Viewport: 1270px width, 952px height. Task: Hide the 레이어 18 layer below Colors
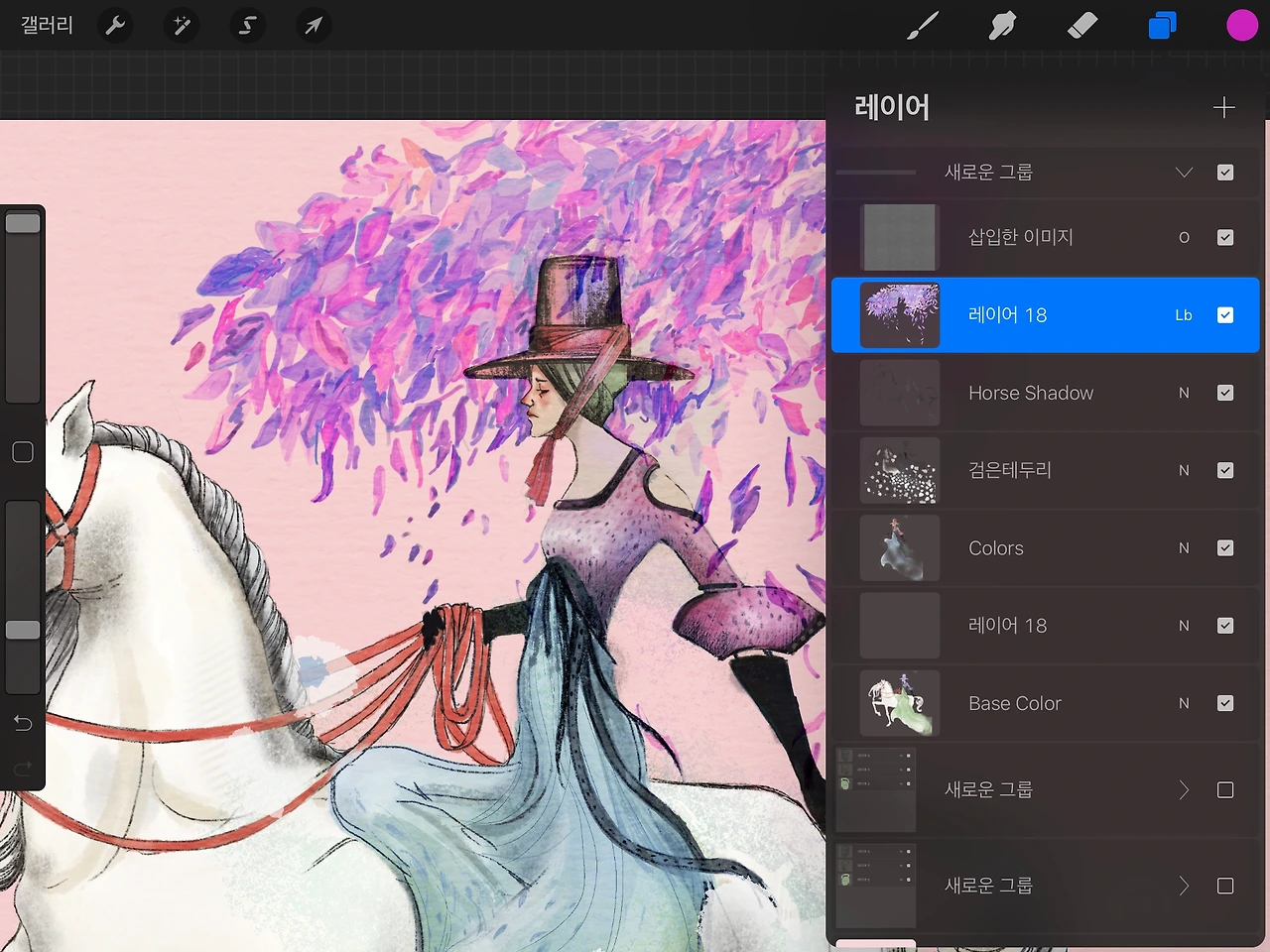pos(1225,626)
